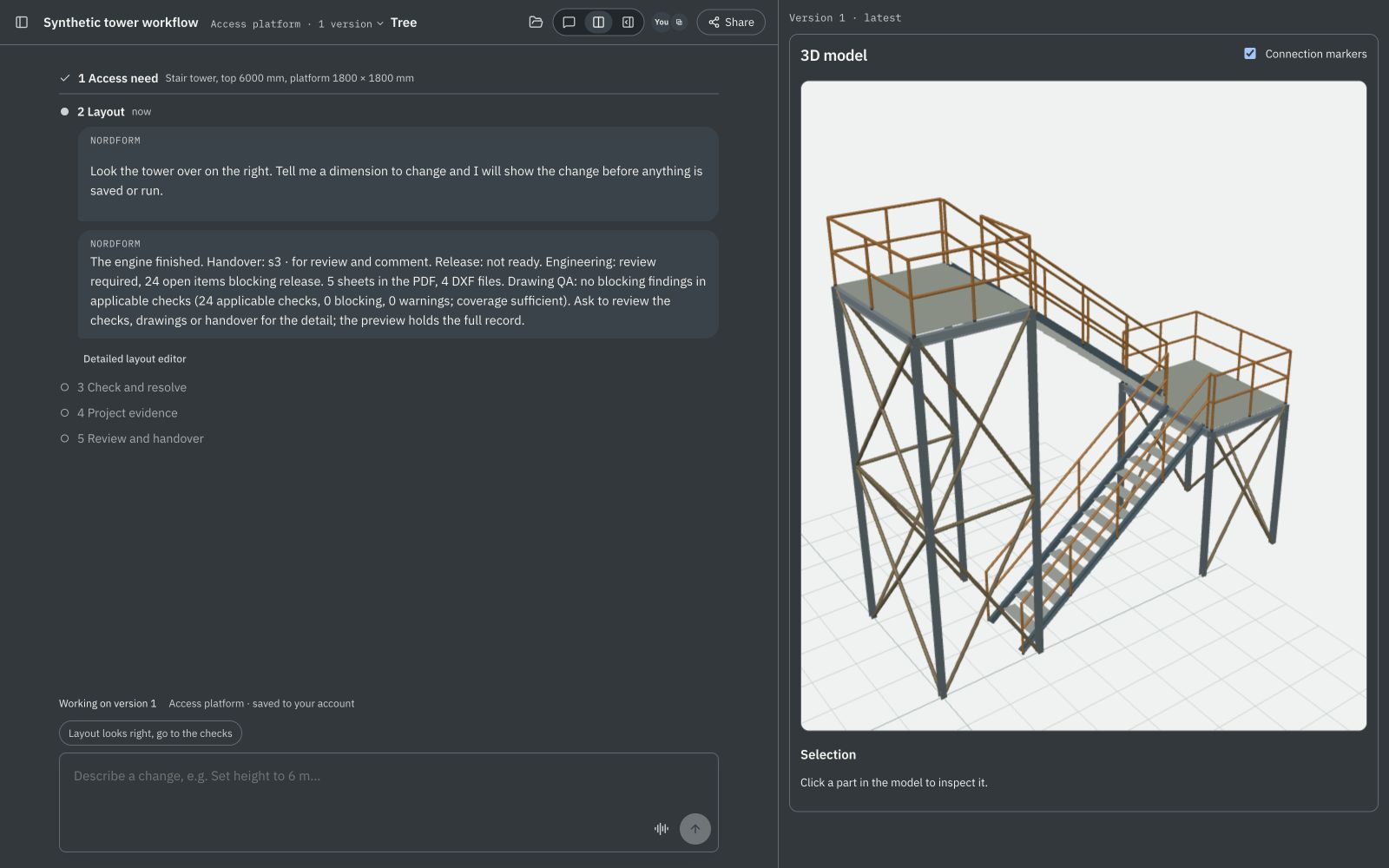Open the projects folder icon
Screen dimensions: 1389x868
coord(536,23)
